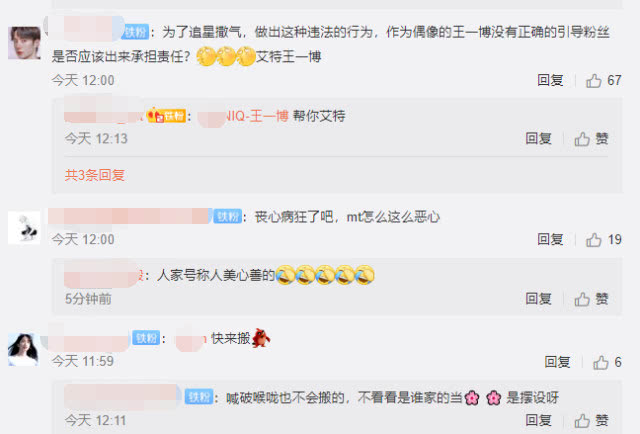Click the blue 铁粉 badge in first comment

(x=135, y=32)
